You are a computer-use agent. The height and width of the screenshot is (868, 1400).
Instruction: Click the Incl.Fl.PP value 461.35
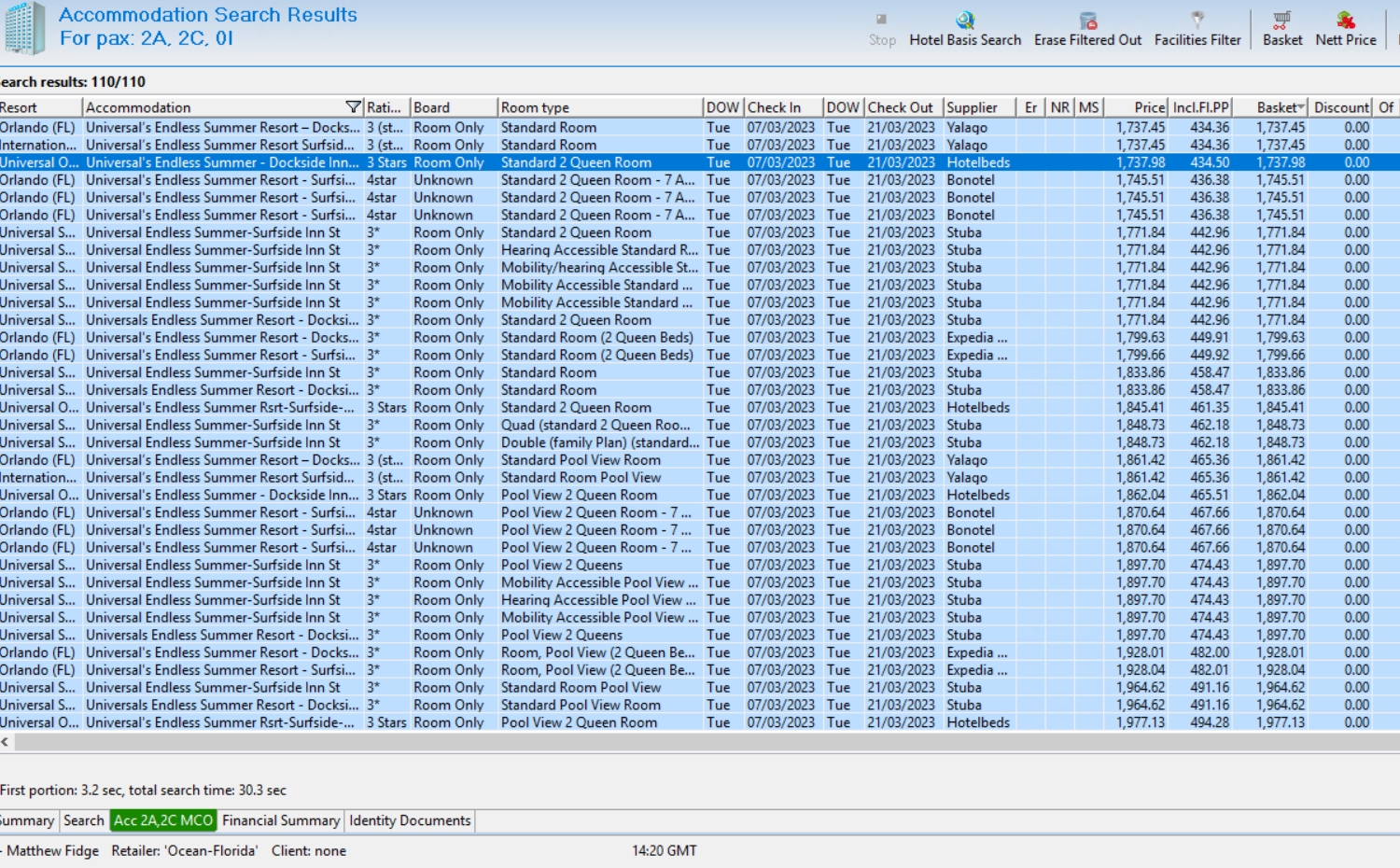[x=1210, y=408]
